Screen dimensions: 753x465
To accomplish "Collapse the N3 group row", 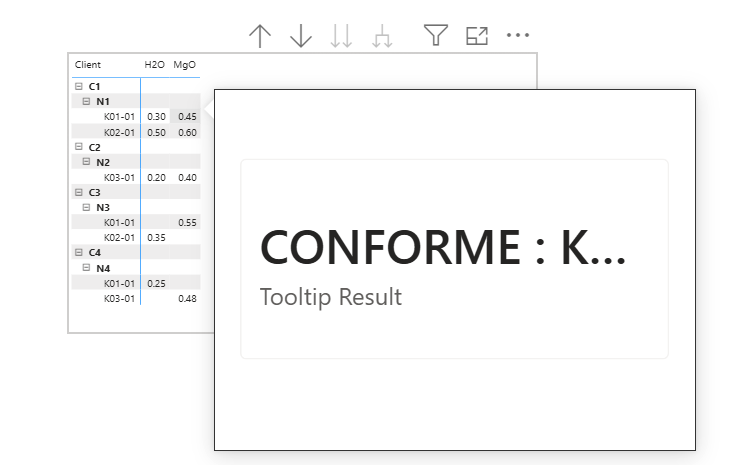I will click(x=86, y=208).
